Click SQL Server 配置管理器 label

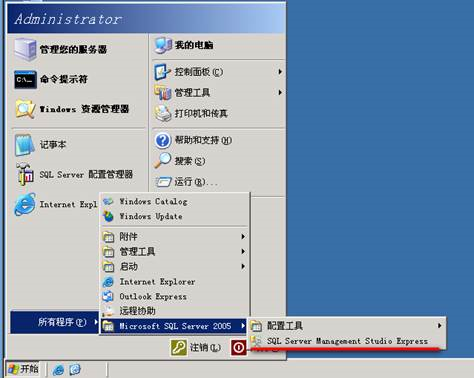[x=86, y=174]
